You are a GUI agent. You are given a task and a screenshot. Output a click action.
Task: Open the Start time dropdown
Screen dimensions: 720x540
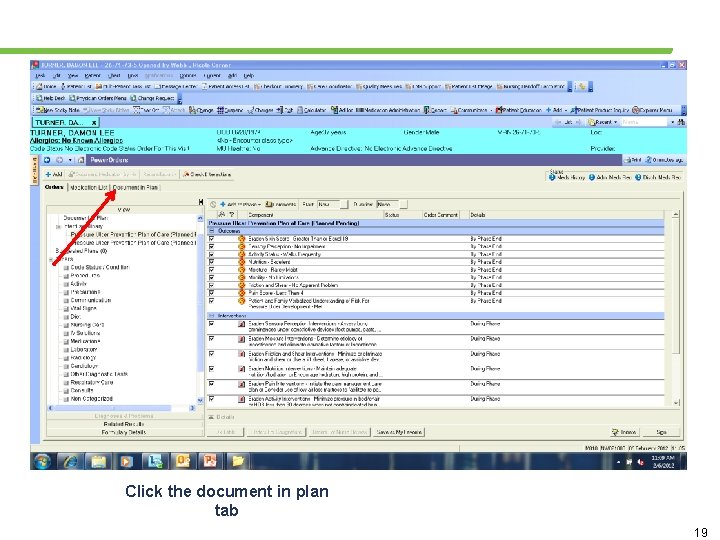[343, 204]
